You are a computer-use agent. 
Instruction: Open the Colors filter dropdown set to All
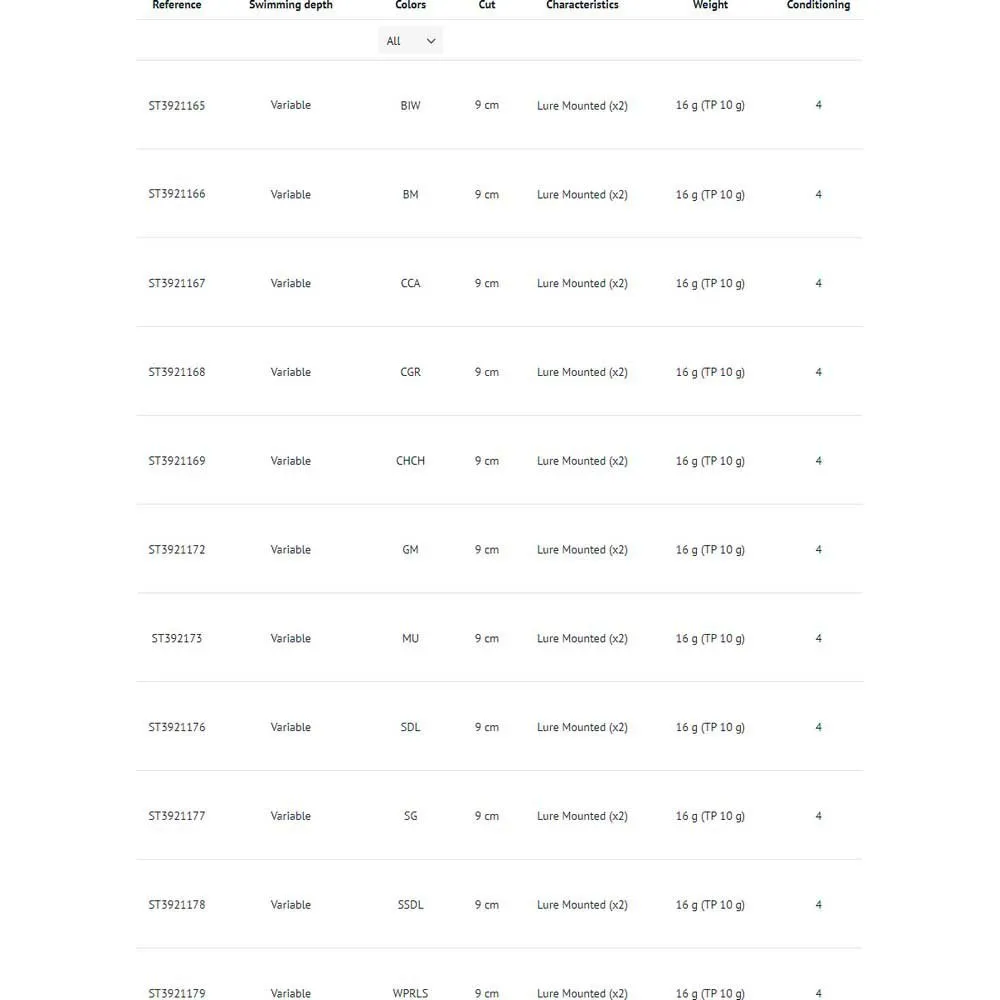click(x=410, y=41)
